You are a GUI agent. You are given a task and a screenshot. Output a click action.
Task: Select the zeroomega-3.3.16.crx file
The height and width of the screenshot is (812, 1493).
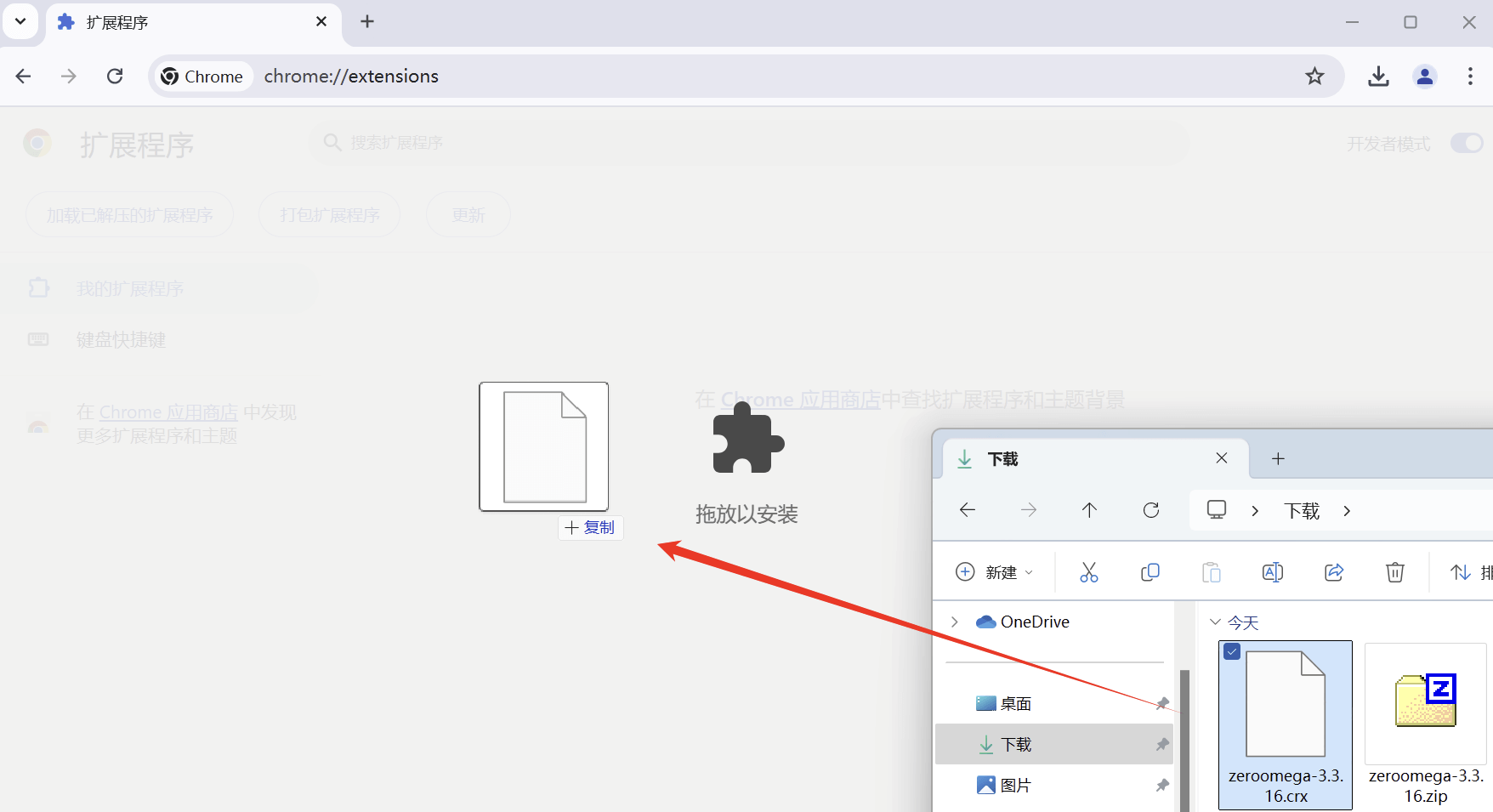point(1286,725)
